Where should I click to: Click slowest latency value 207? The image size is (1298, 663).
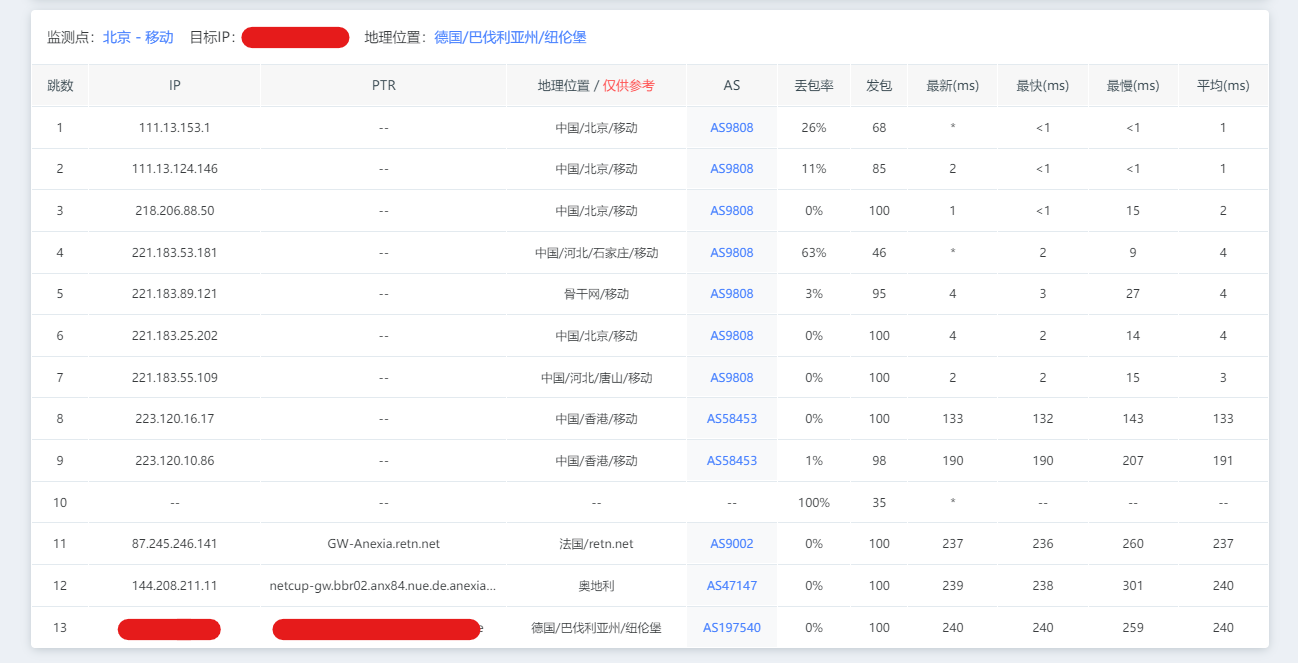click(x=1133, y=461)
